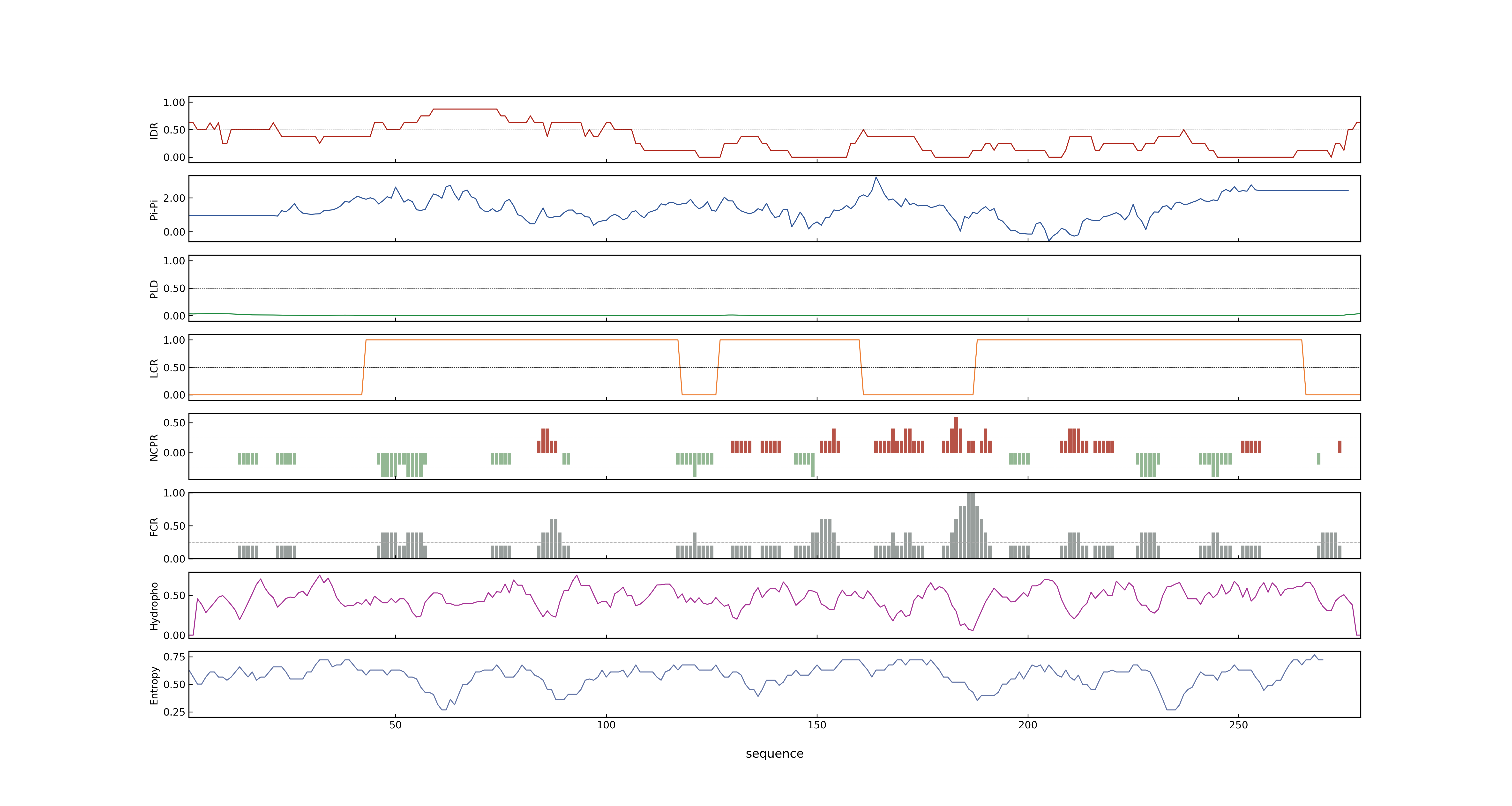
Task: Click the x-axis tick label 250
Action: coord(1238,725)
